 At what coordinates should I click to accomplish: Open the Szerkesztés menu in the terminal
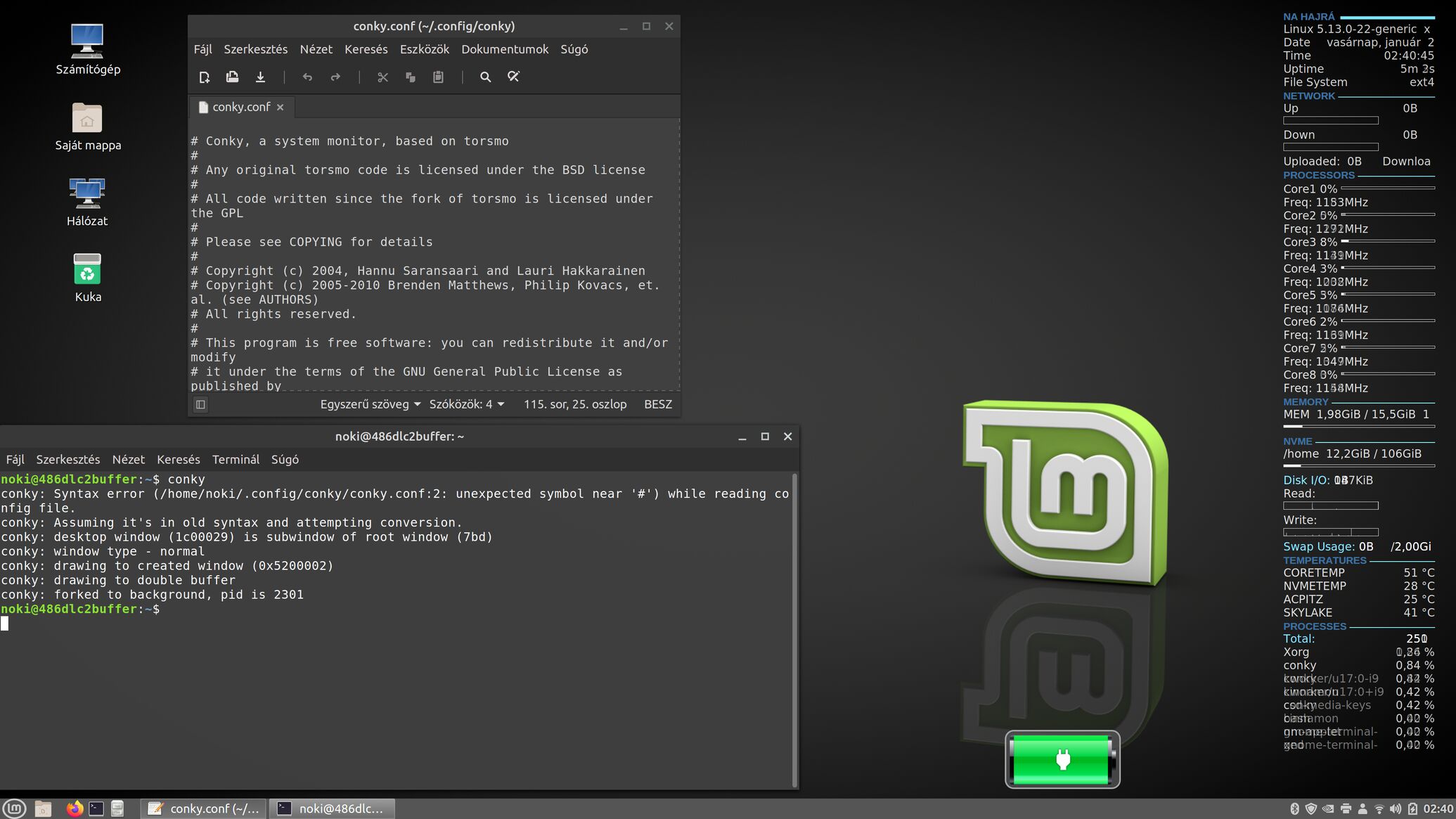(x=68, y=459)
